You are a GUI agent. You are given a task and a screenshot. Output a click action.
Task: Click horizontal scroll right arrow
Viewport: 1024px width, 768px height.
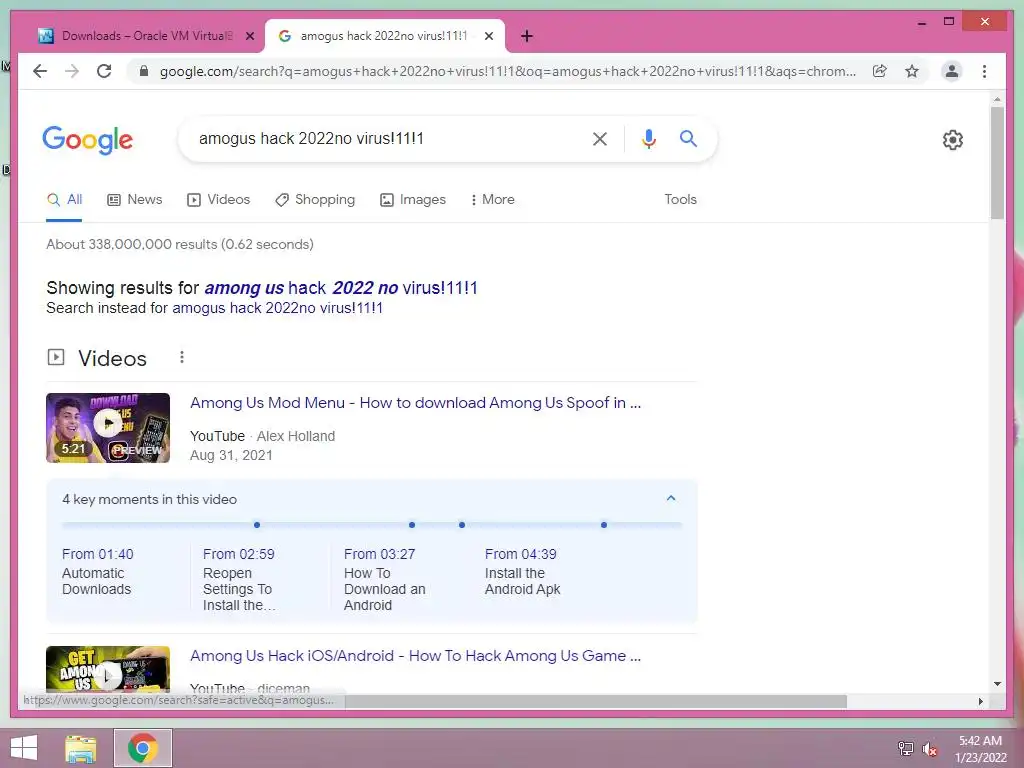click(980, 701)
